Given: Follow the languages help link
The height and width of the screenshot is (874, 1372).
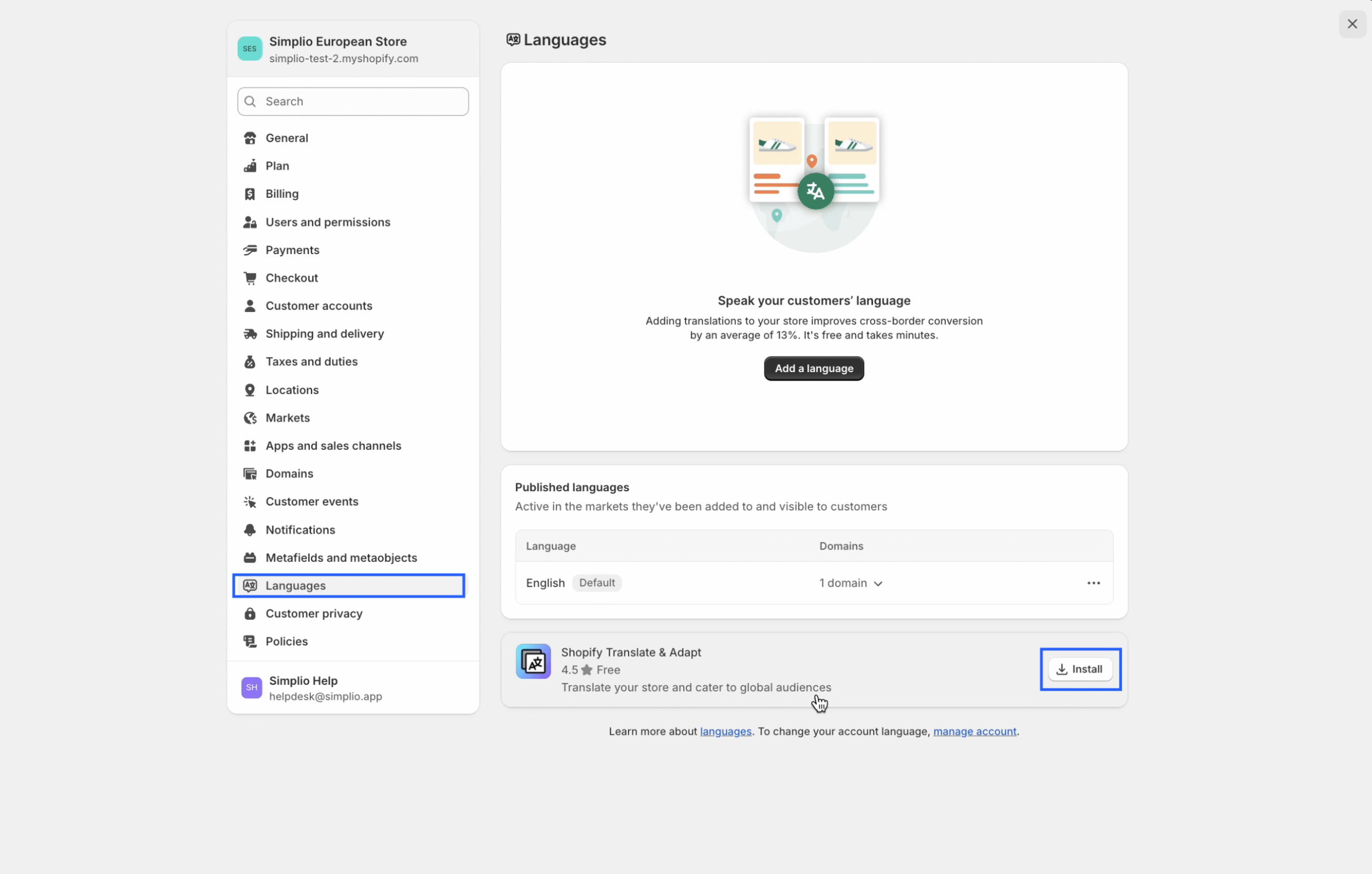Looking at the screenshot, I should 725,731.
